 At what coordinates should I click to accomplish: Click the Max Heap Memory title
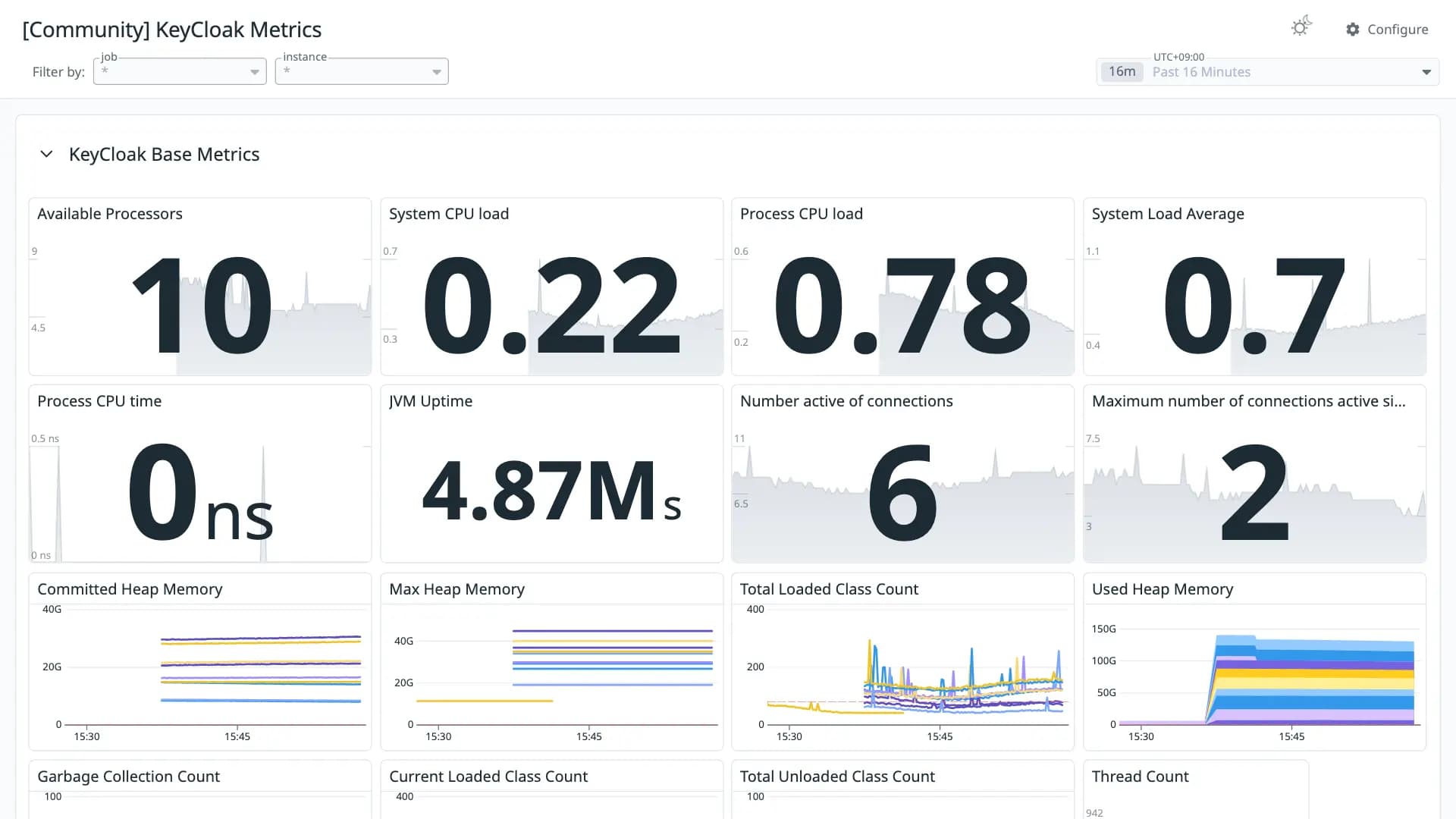(x=457, y=589)
